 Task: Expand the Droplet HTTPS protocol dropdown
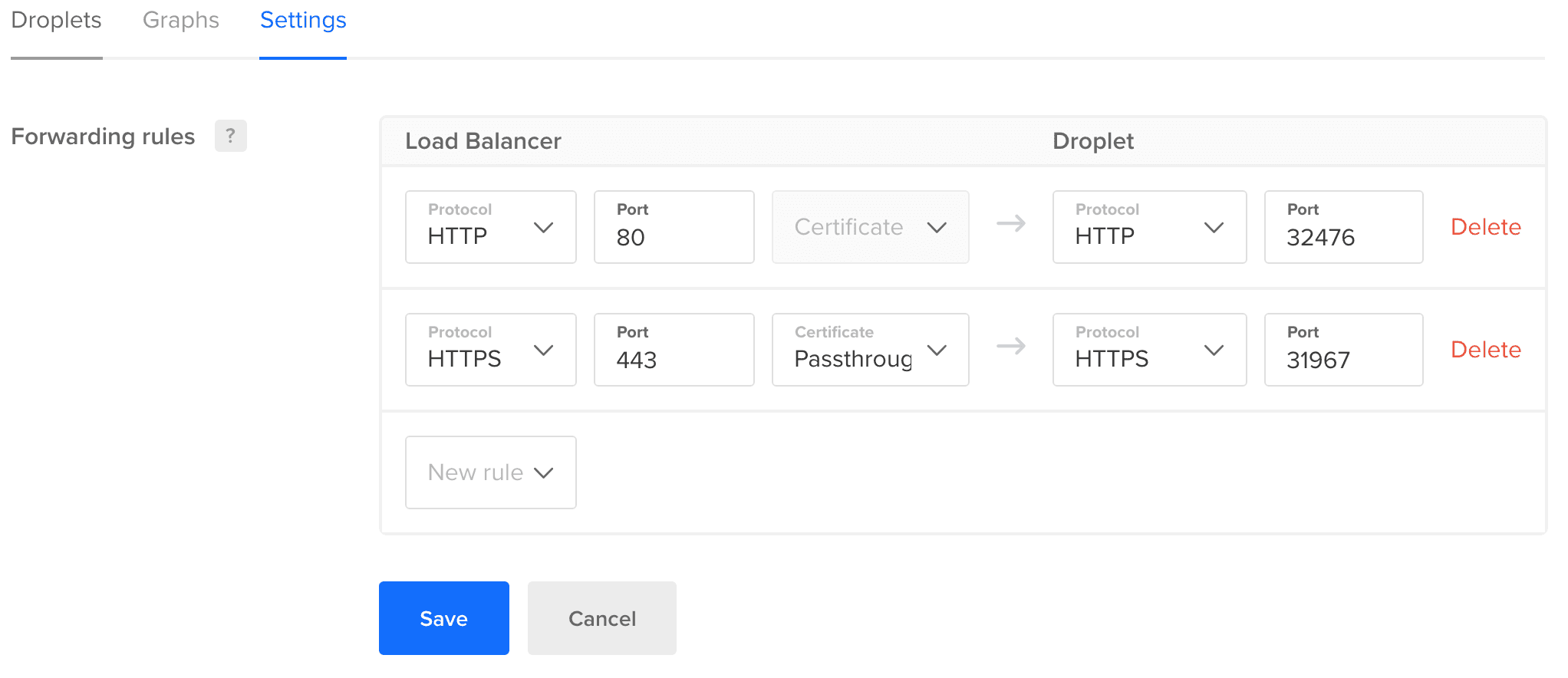pos(1148,350)
